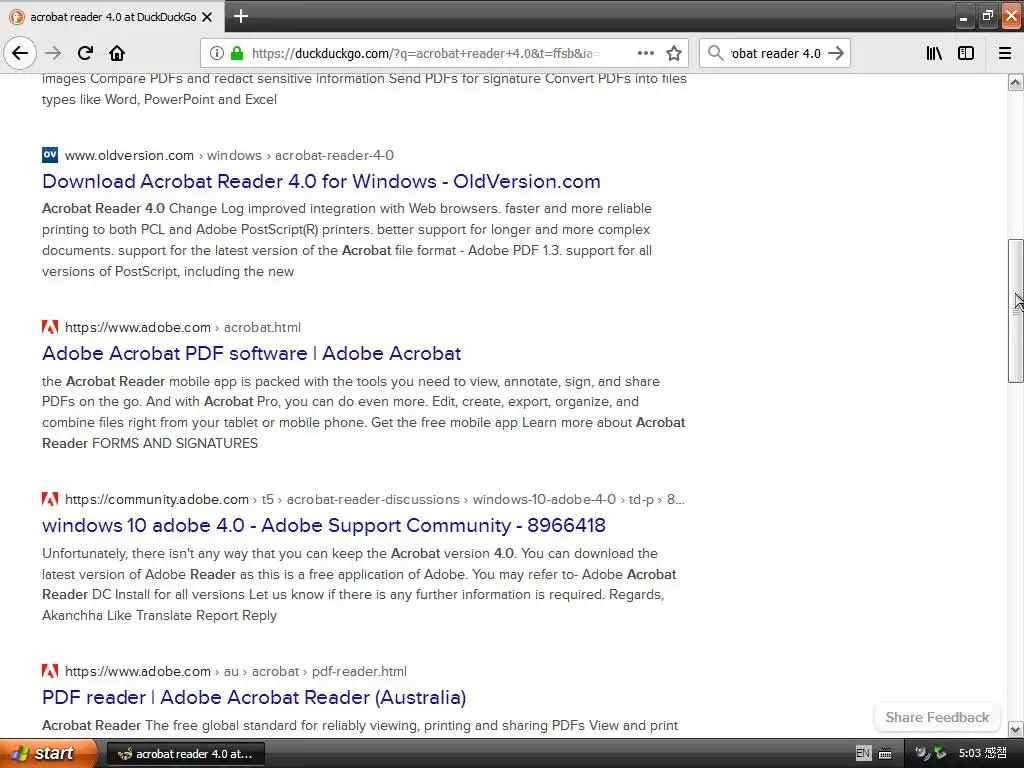1024x768 pixels.
Task: Reload the current page
Action: pos(85,53)
